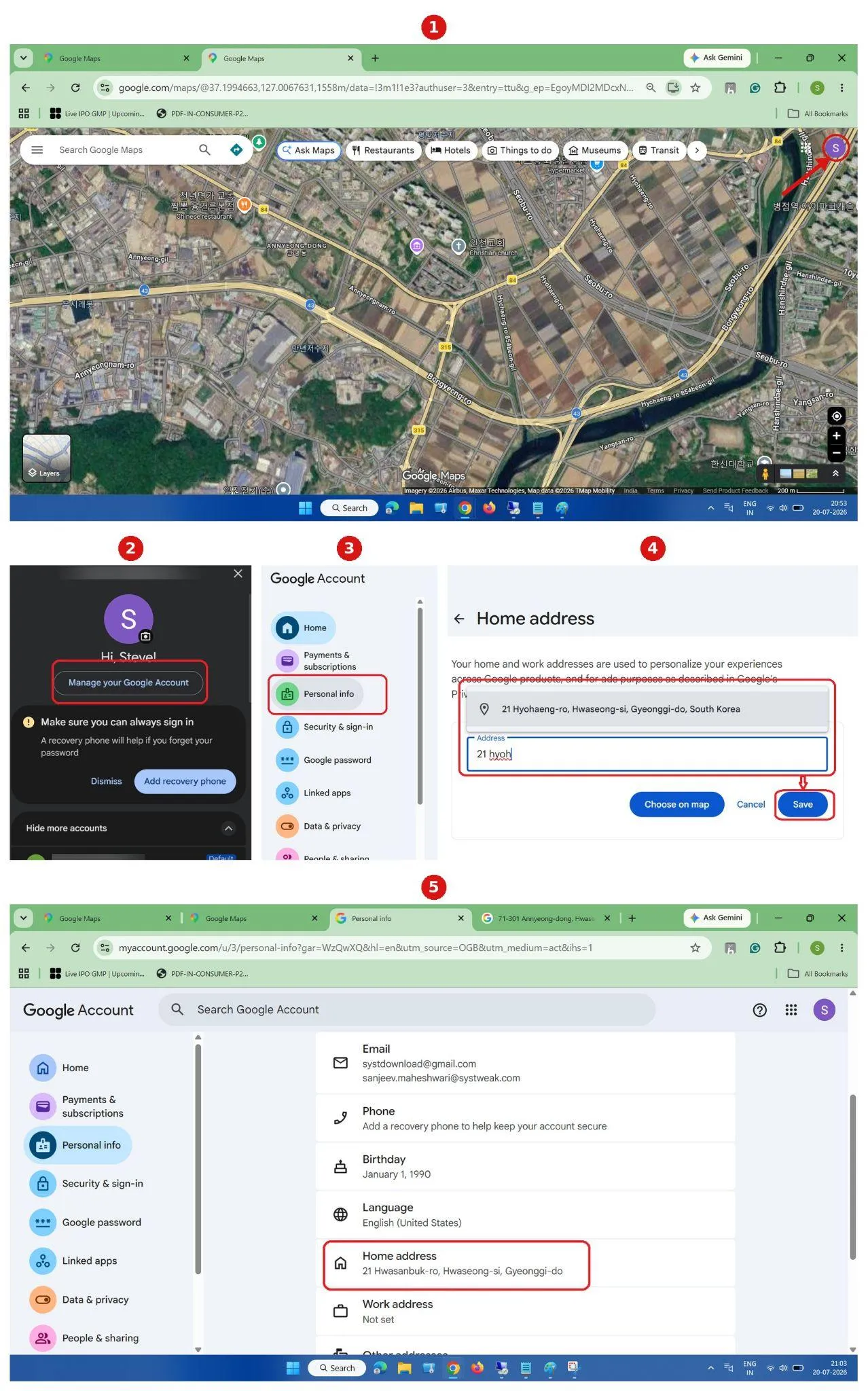Screen dimensions: 868x1391
Task: Close the account popup with X
Action: (x=238, y=573)
